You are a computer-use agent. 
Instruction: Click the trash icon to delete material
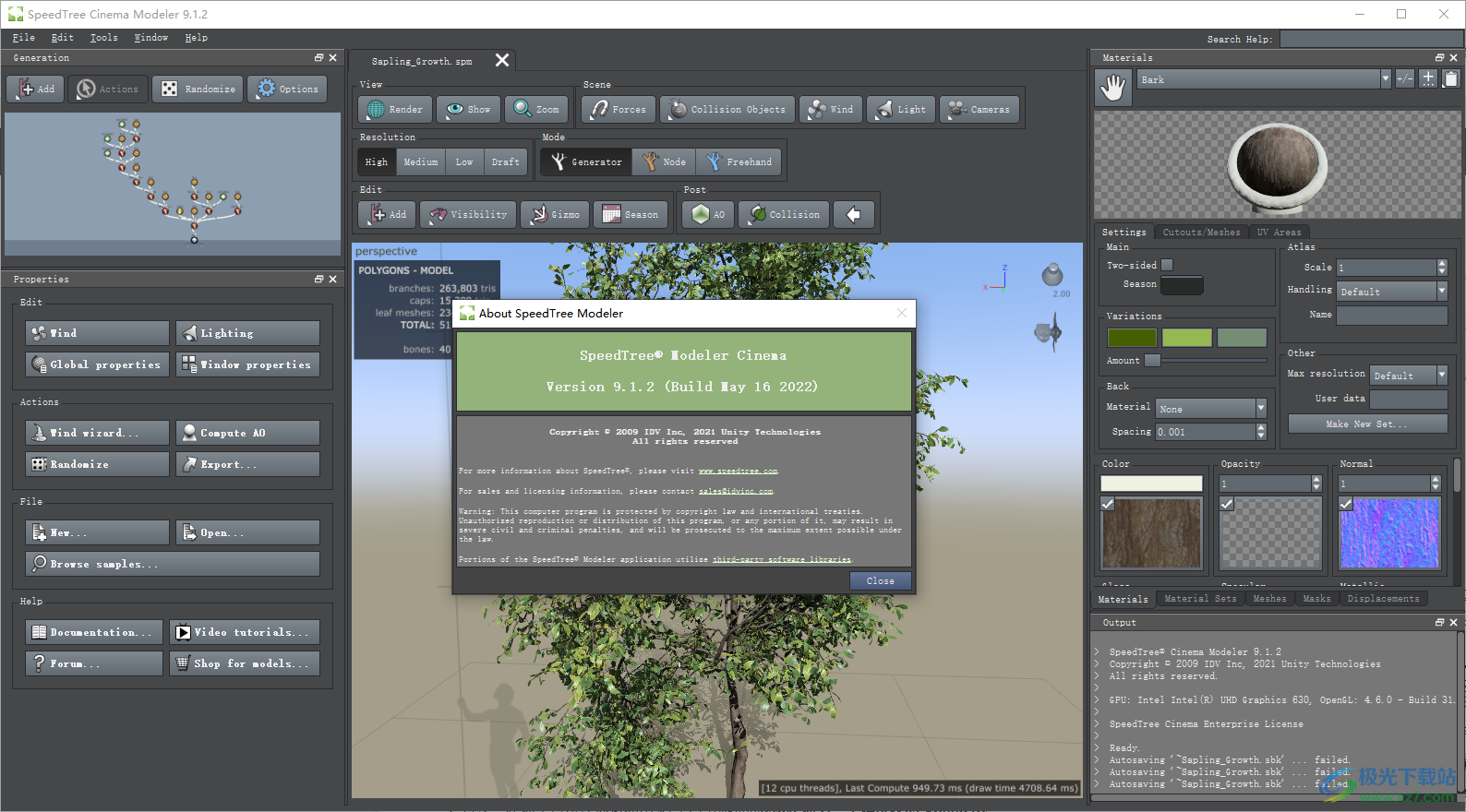(x=1450, y=78)
